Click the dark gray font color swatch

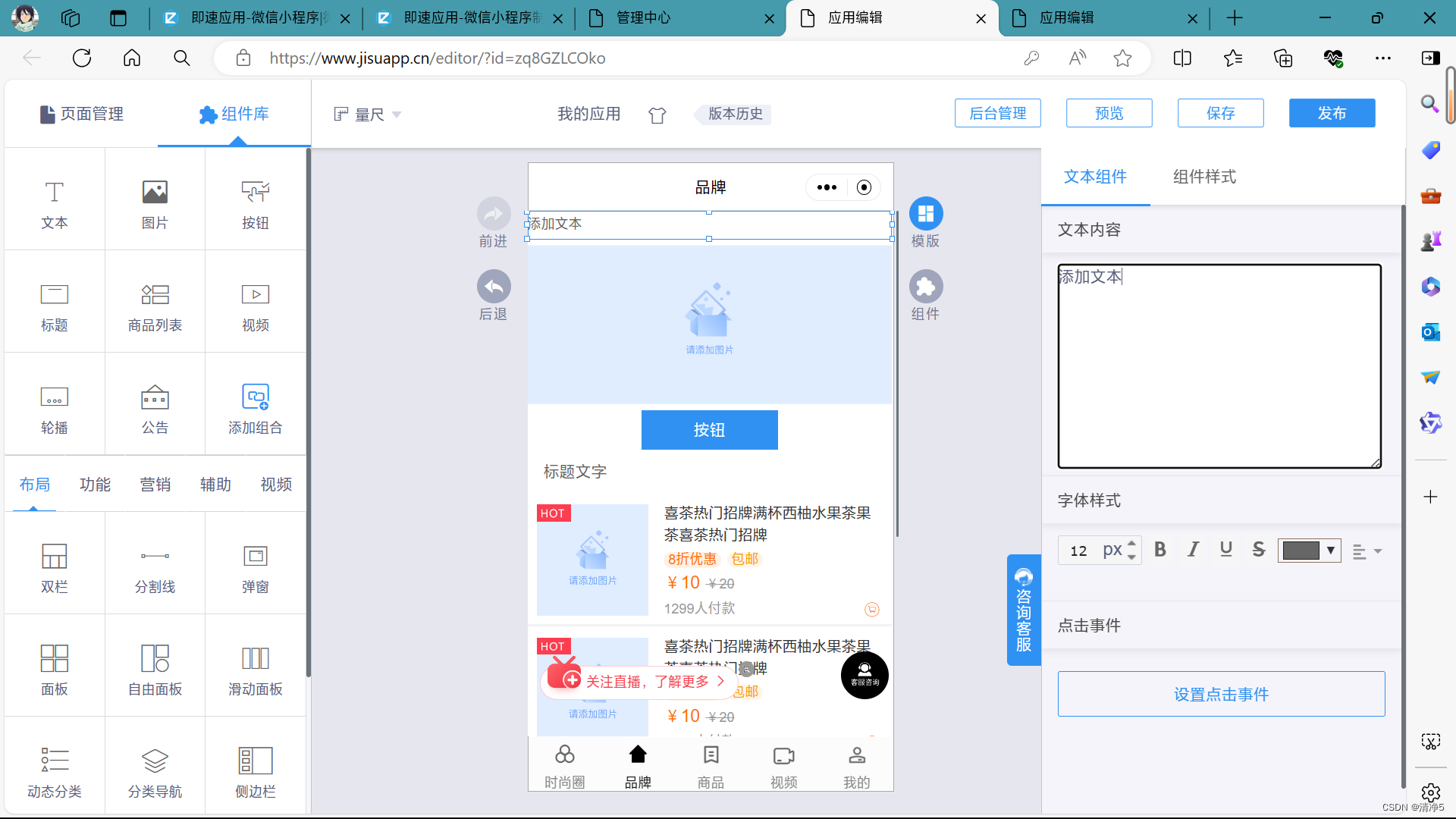click(1301, 551)
